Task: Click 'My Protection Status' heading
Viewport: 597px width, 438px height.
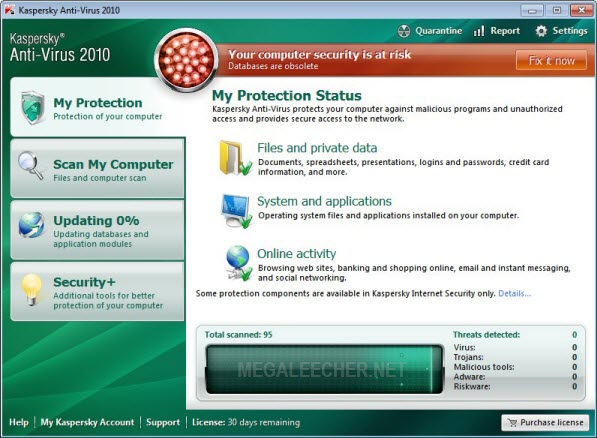Action: [287, 96]
